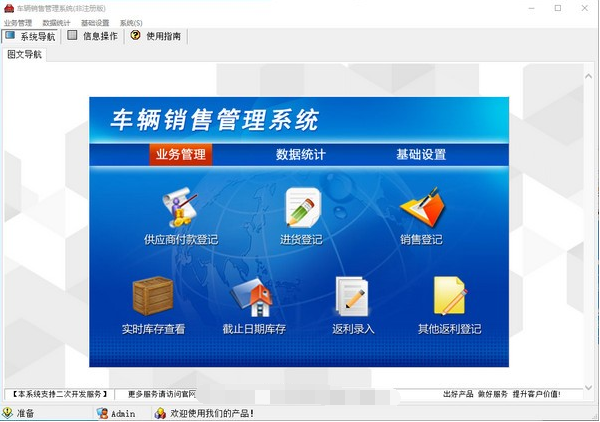Close the 车辆销售管理系统 window
The width and height of the screenshot is (600, 422).
[x=585, y=8]
